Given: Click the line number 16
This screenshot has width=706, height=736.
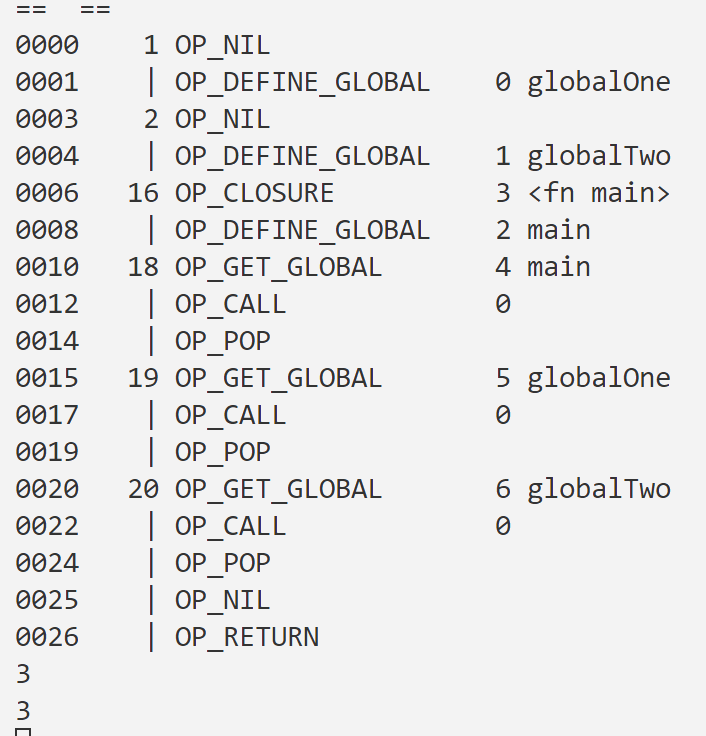Looking at the screenshot, I should [143, 193].
